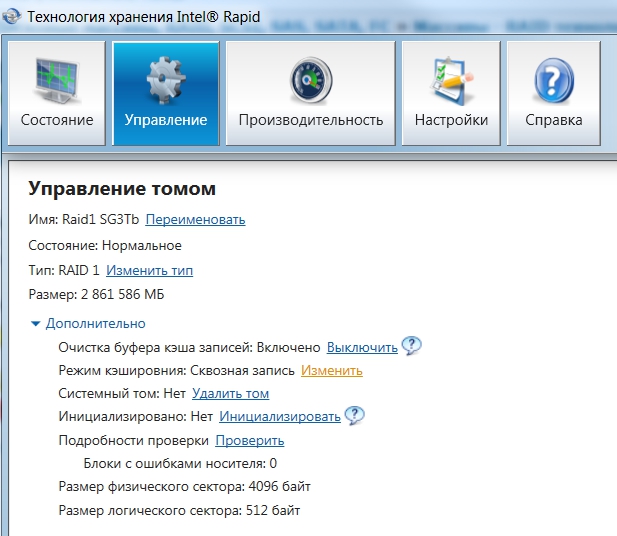Click the gauge icon above Производительность

(x=310, y=80)
